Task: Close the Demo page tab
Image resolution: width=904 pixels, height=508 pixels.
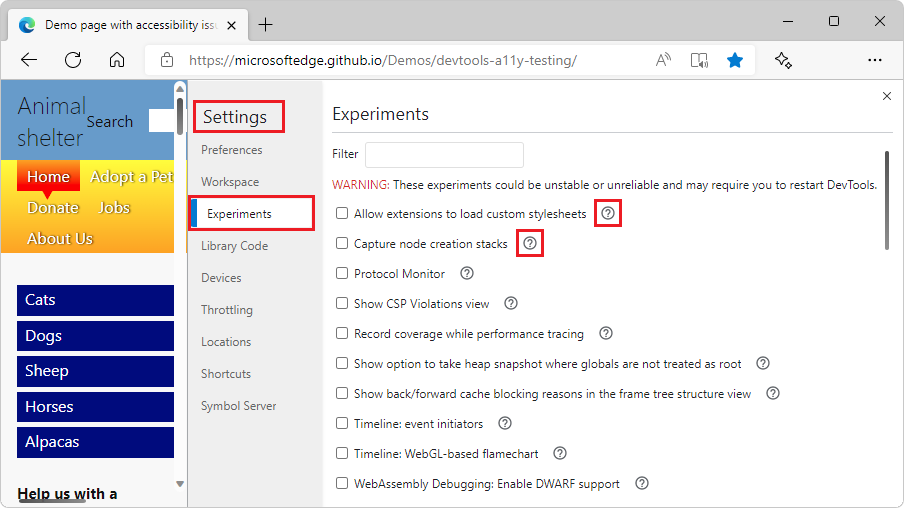Action: (x=231, y=25)
